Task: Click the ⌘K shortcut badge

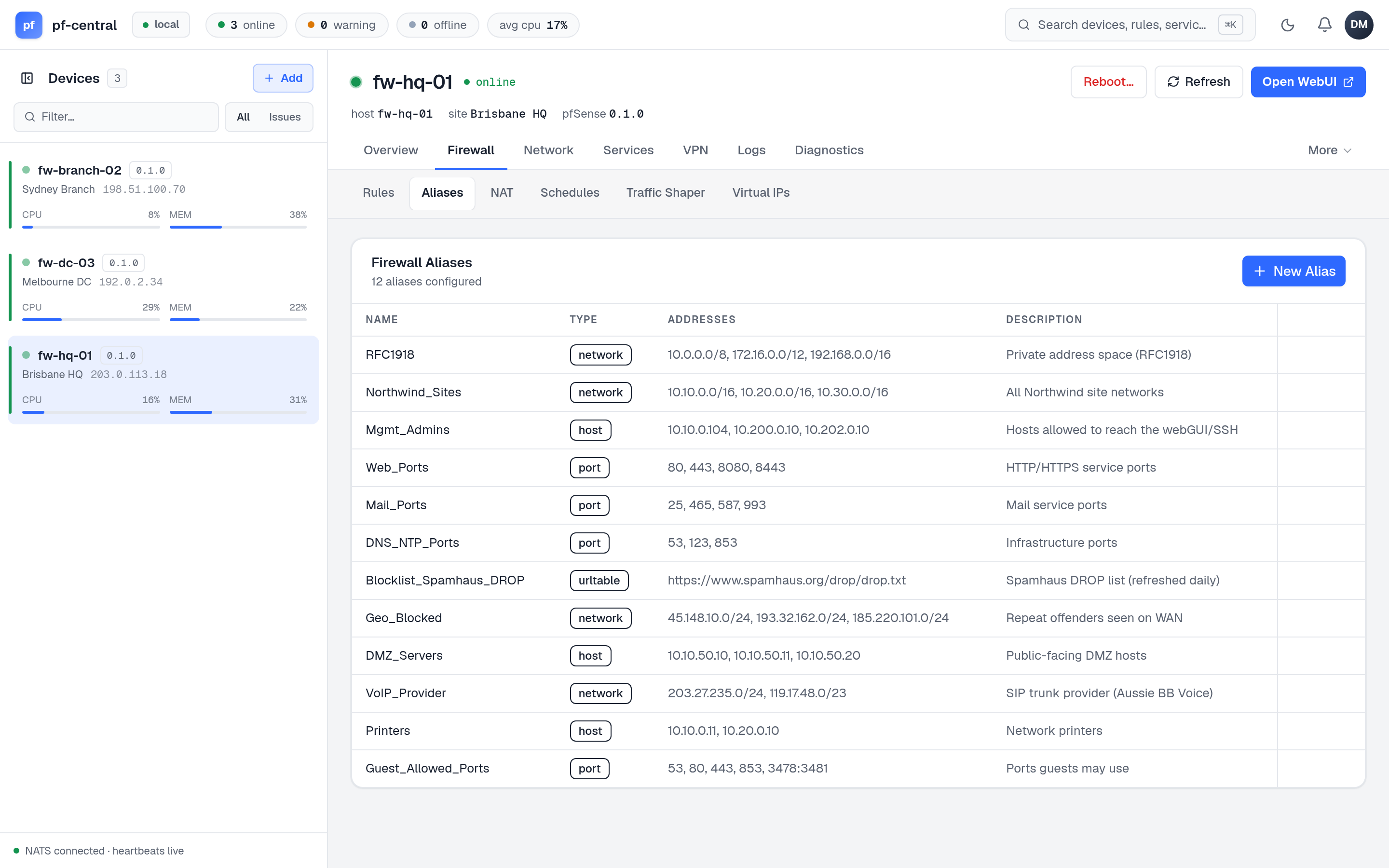Action: pos(1230,25)
